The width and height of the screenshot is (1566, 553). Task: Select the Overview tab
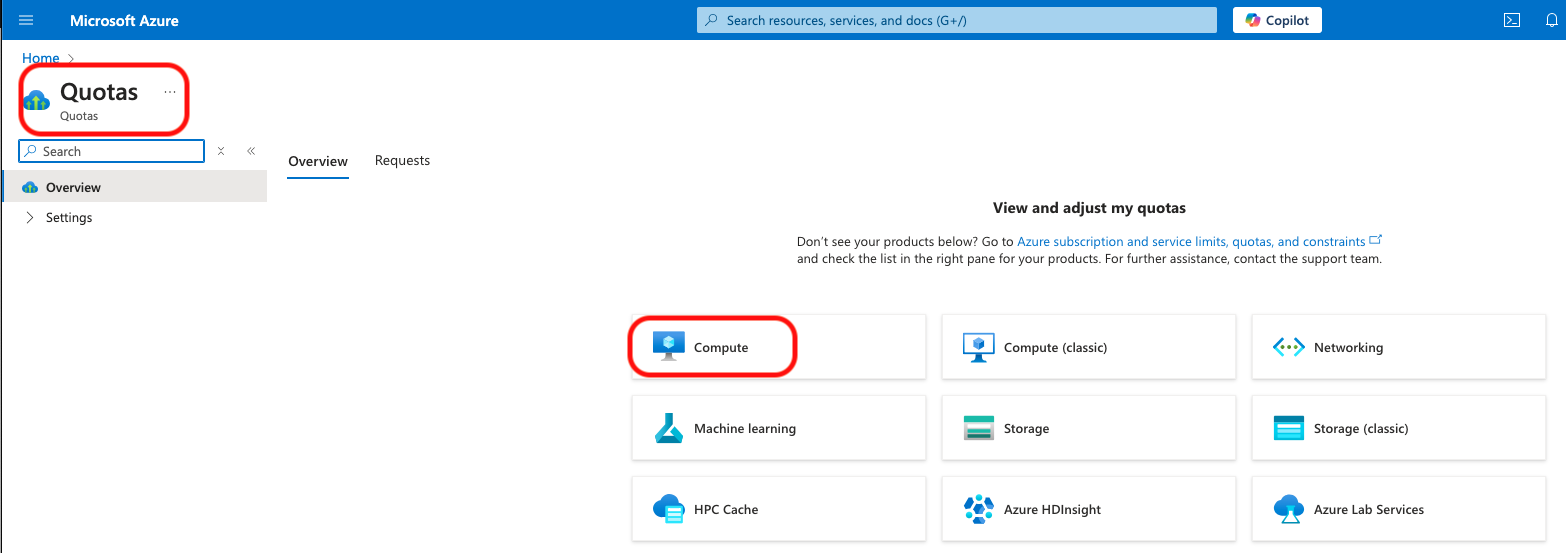click(318, 161)
